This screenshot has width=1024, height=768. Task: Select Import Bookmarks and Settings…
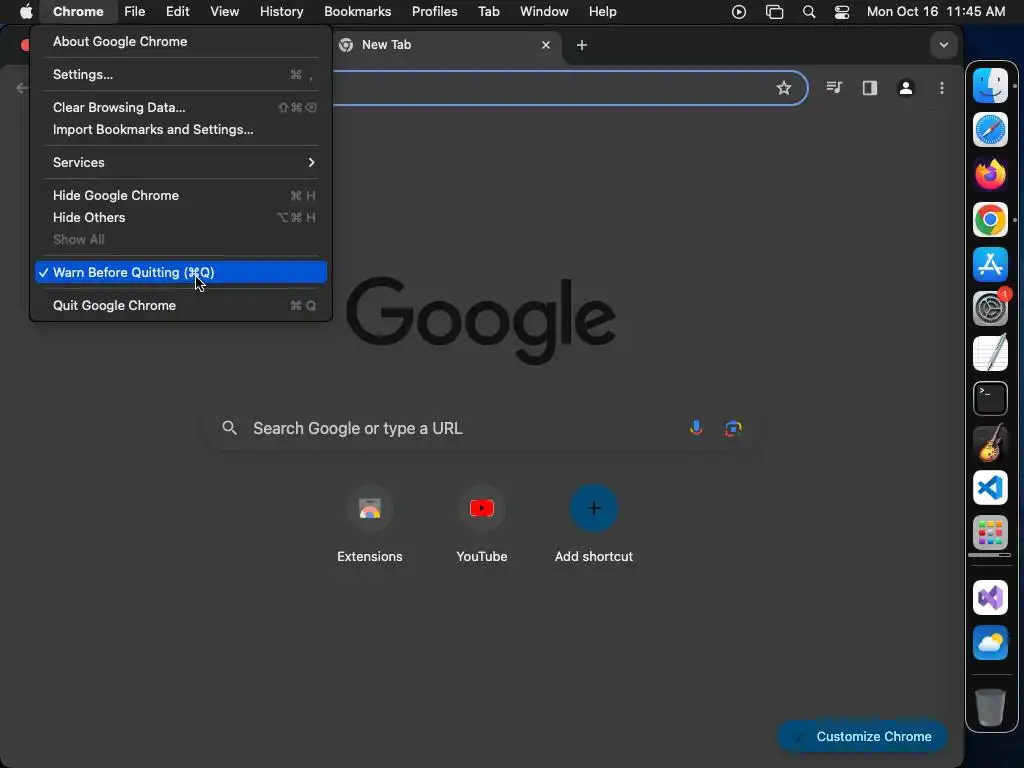pyautogui.click(x=181, y=129)
